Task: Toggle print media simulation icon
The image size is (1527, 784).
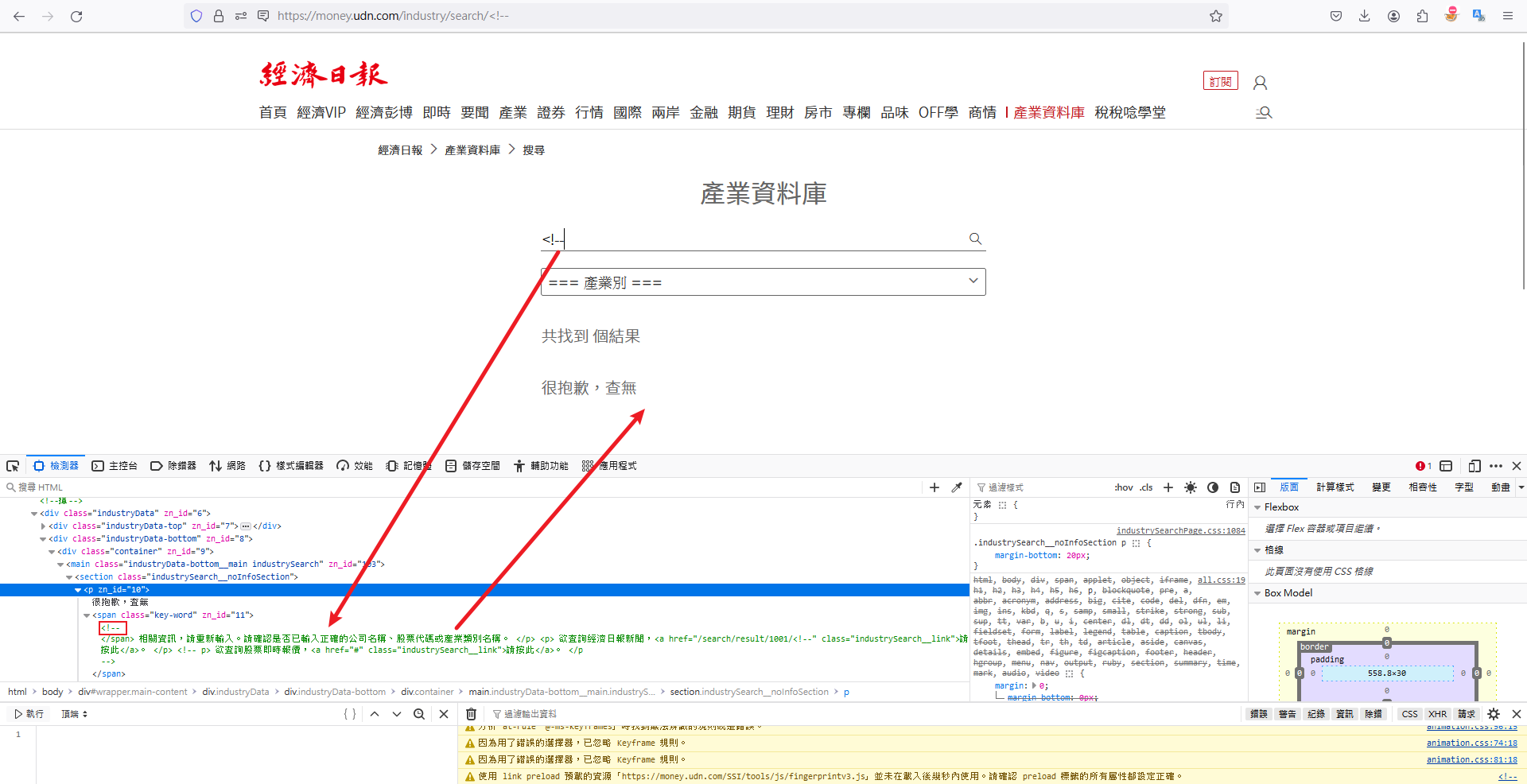Action: point(1235,487)
